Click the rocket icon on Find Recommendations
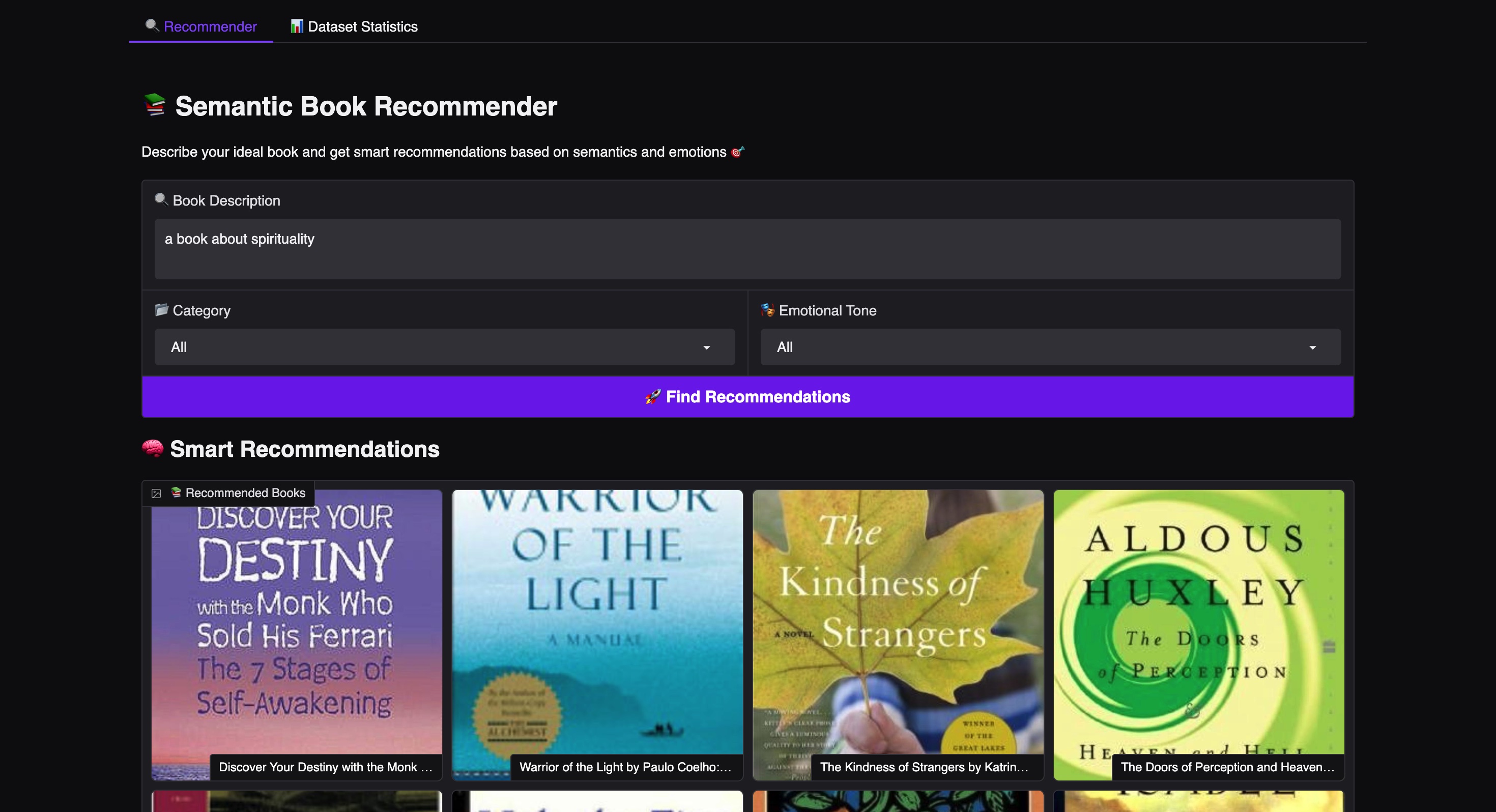The width and height of the screenshot is (1496, 812). click(652, 397)
